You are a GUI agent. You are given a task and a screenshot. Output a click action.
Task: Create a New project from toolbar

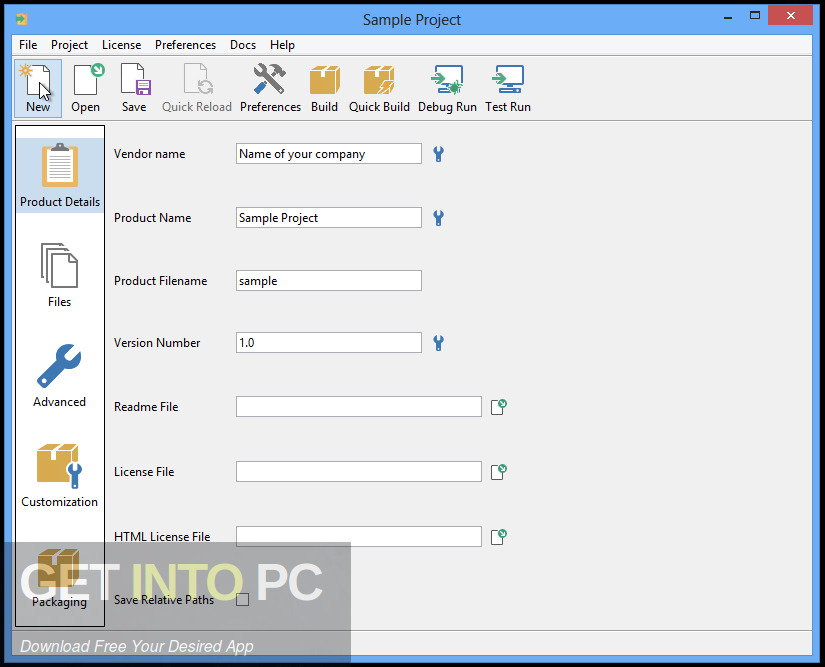[38, 88]
